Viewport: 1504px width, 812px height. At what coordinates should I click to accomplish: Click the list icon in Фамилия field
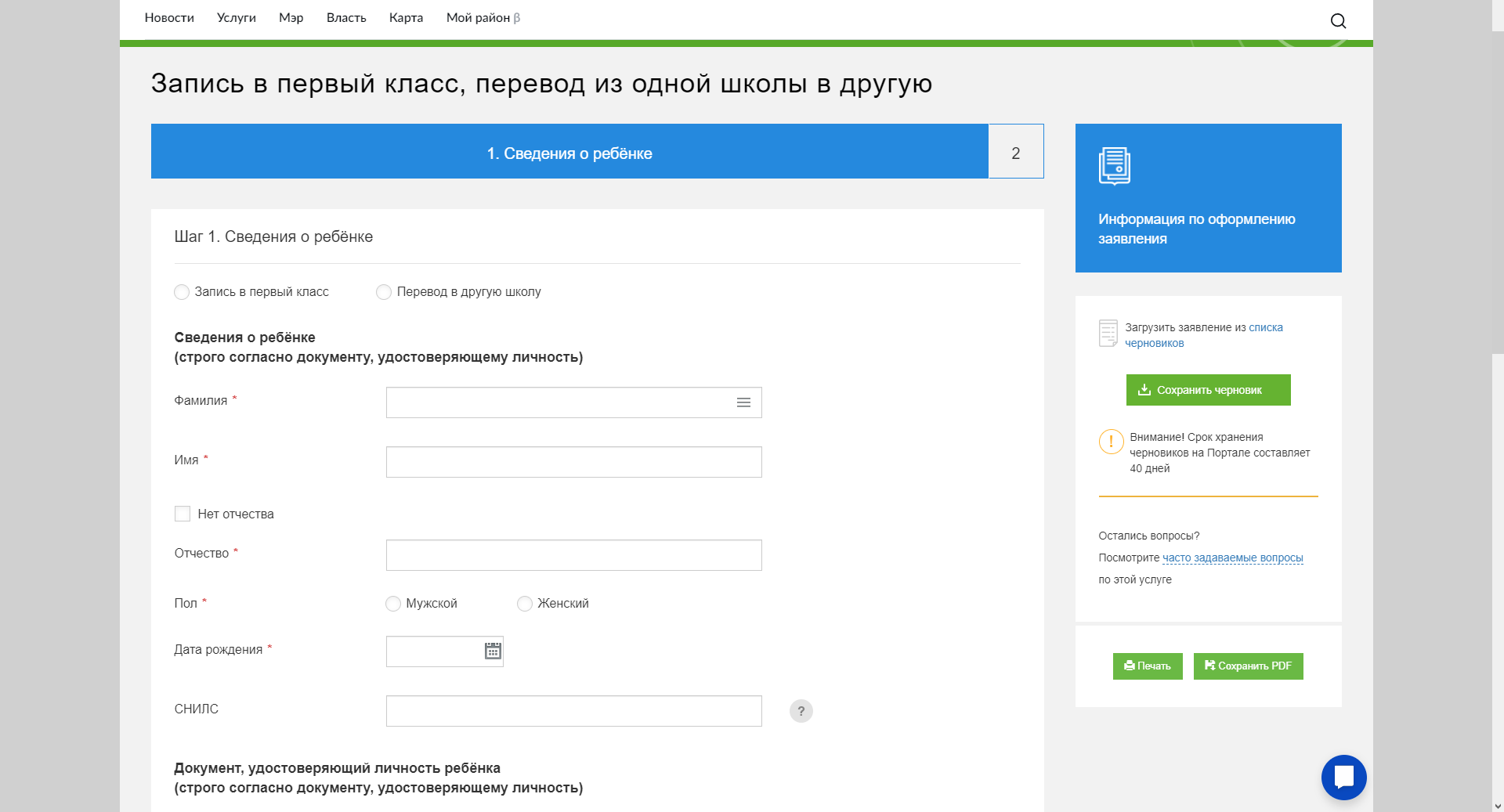(x=743, y=402)
